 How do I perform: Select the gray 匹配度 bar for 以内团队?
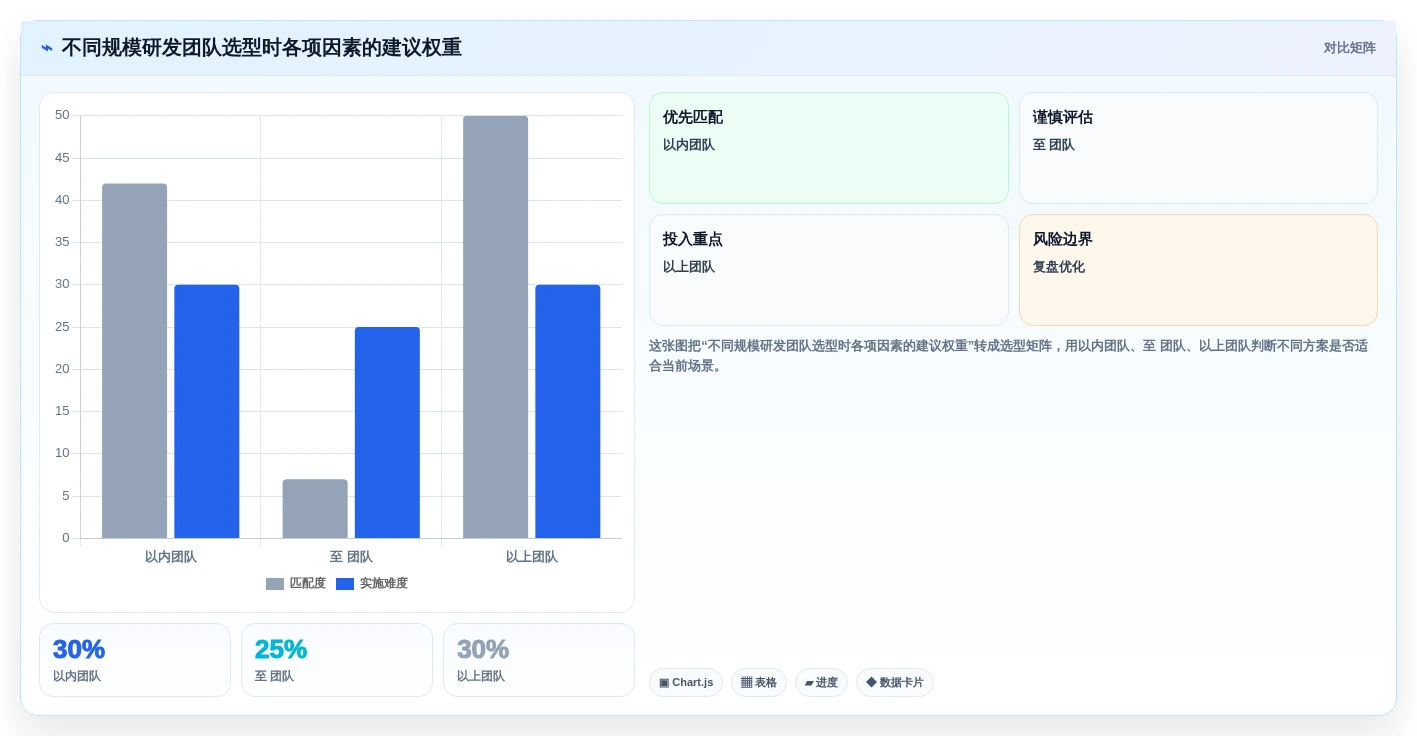click(135, 361)
